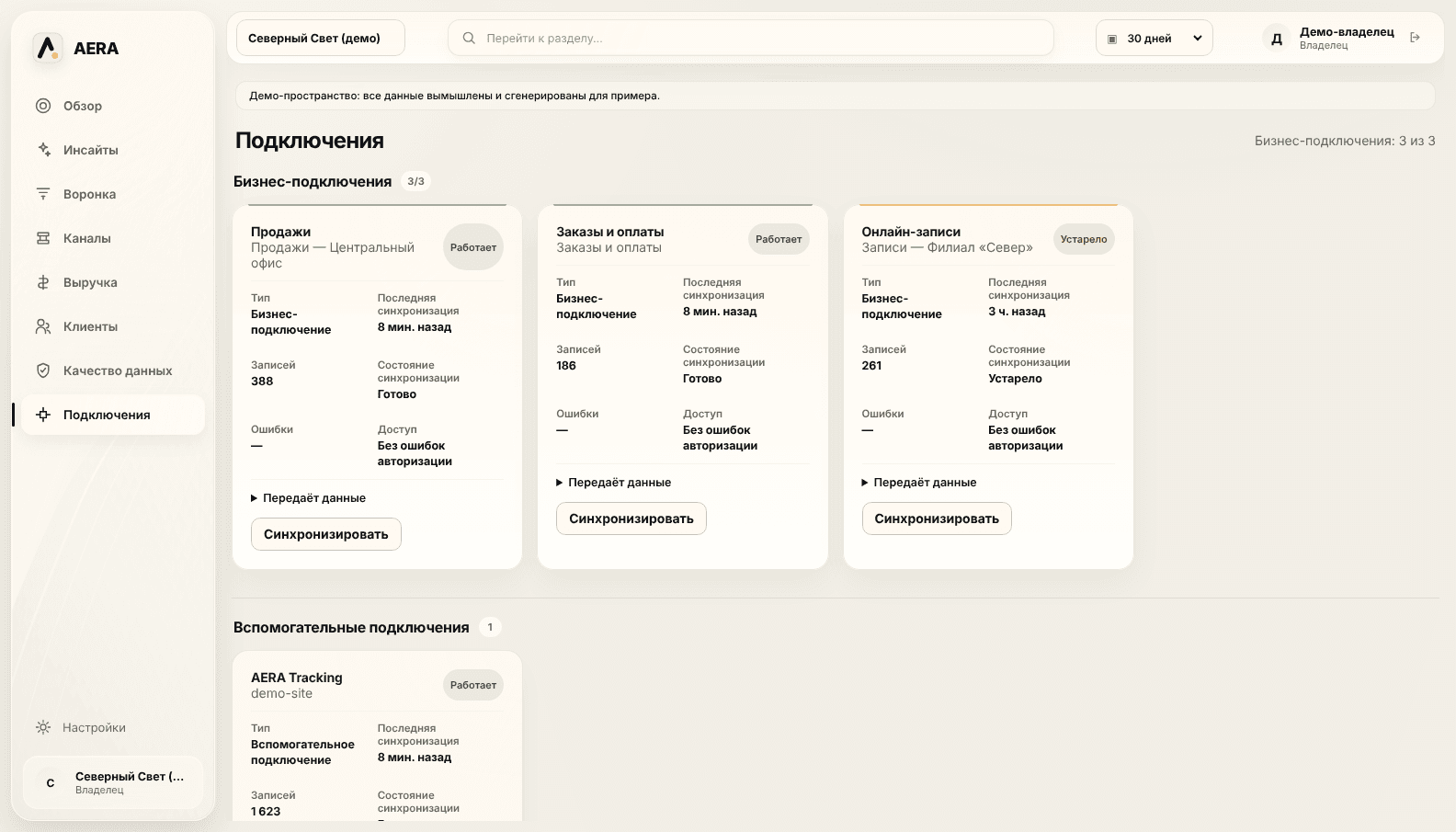The height and width of the screenshot is (832, 1456).
Task: Navigate to Воронка
Action: click(113, 194)
